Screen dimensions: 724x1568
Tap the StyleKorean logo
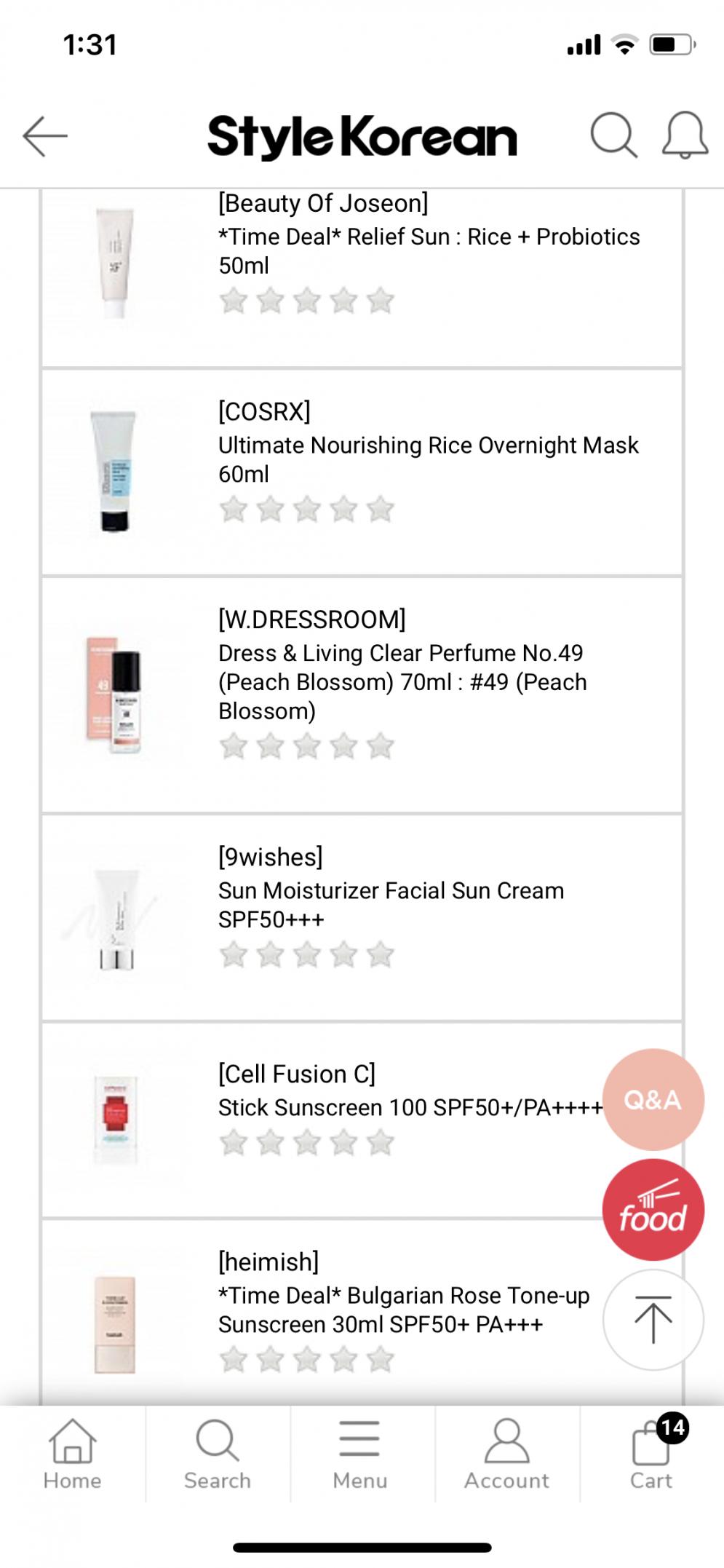[x=362, y=137]
